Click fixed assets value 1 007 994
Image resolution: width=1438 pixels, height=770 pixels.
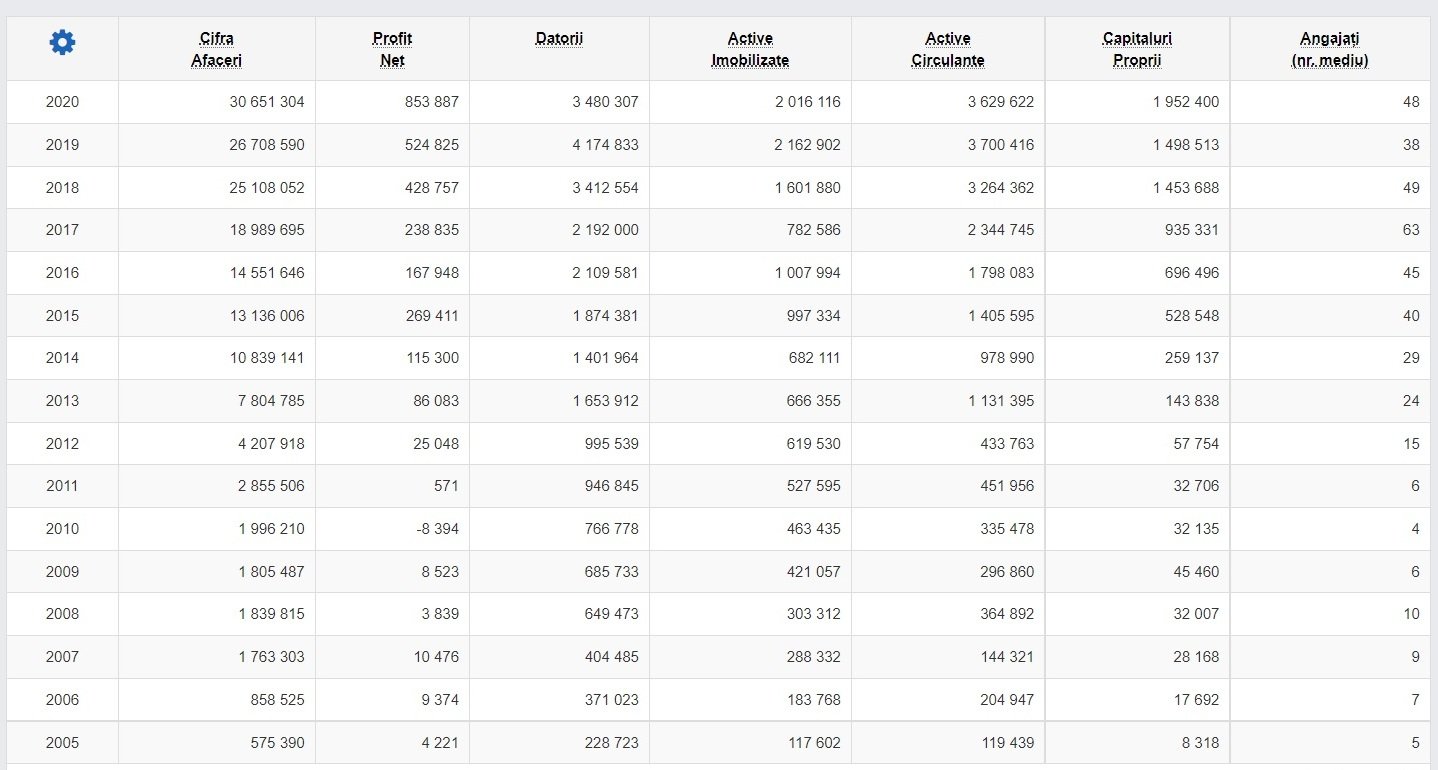click(807, 273)
